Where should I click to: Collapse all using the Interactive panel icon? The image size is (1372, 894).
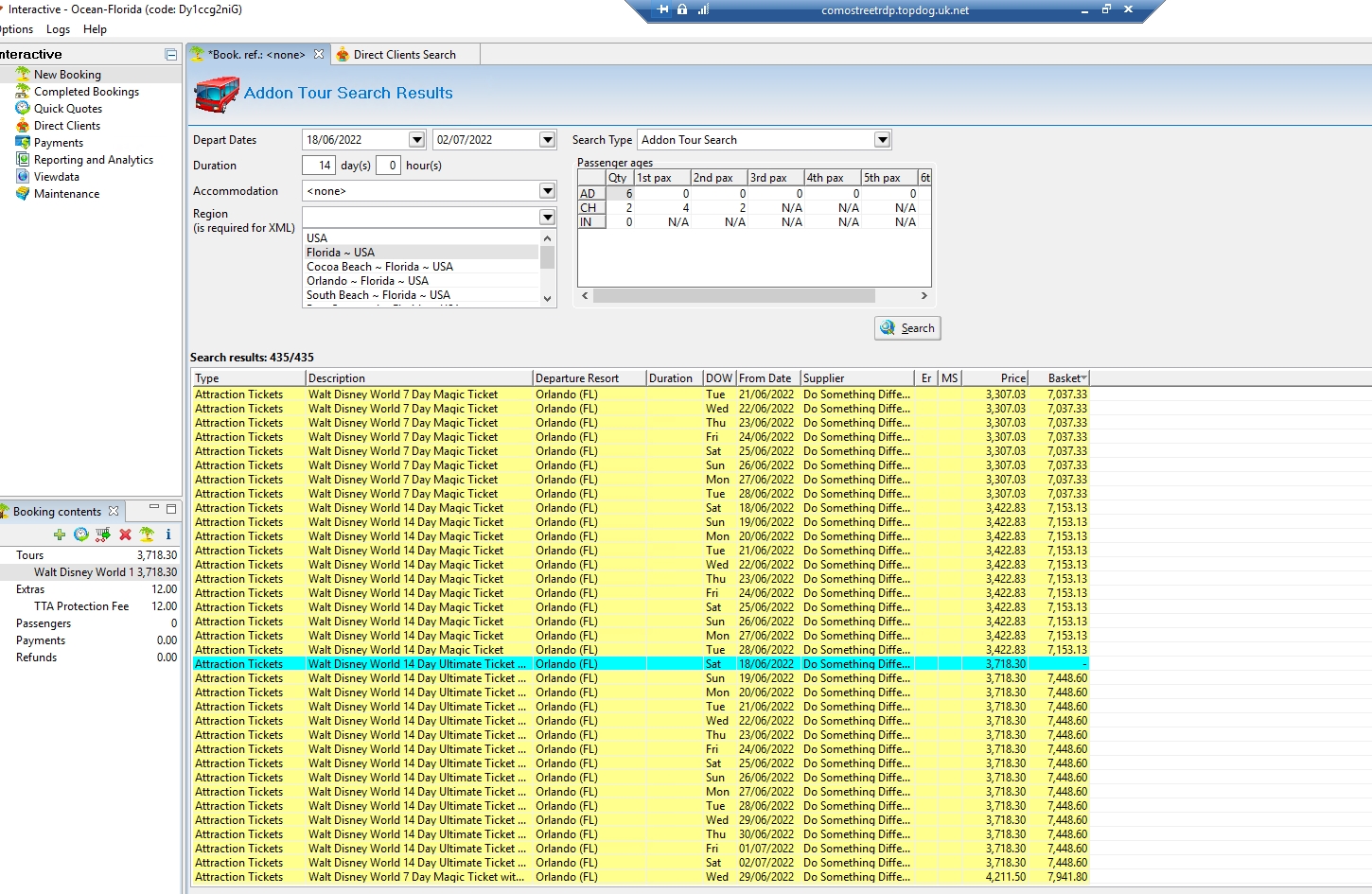[x=170, y=55]
